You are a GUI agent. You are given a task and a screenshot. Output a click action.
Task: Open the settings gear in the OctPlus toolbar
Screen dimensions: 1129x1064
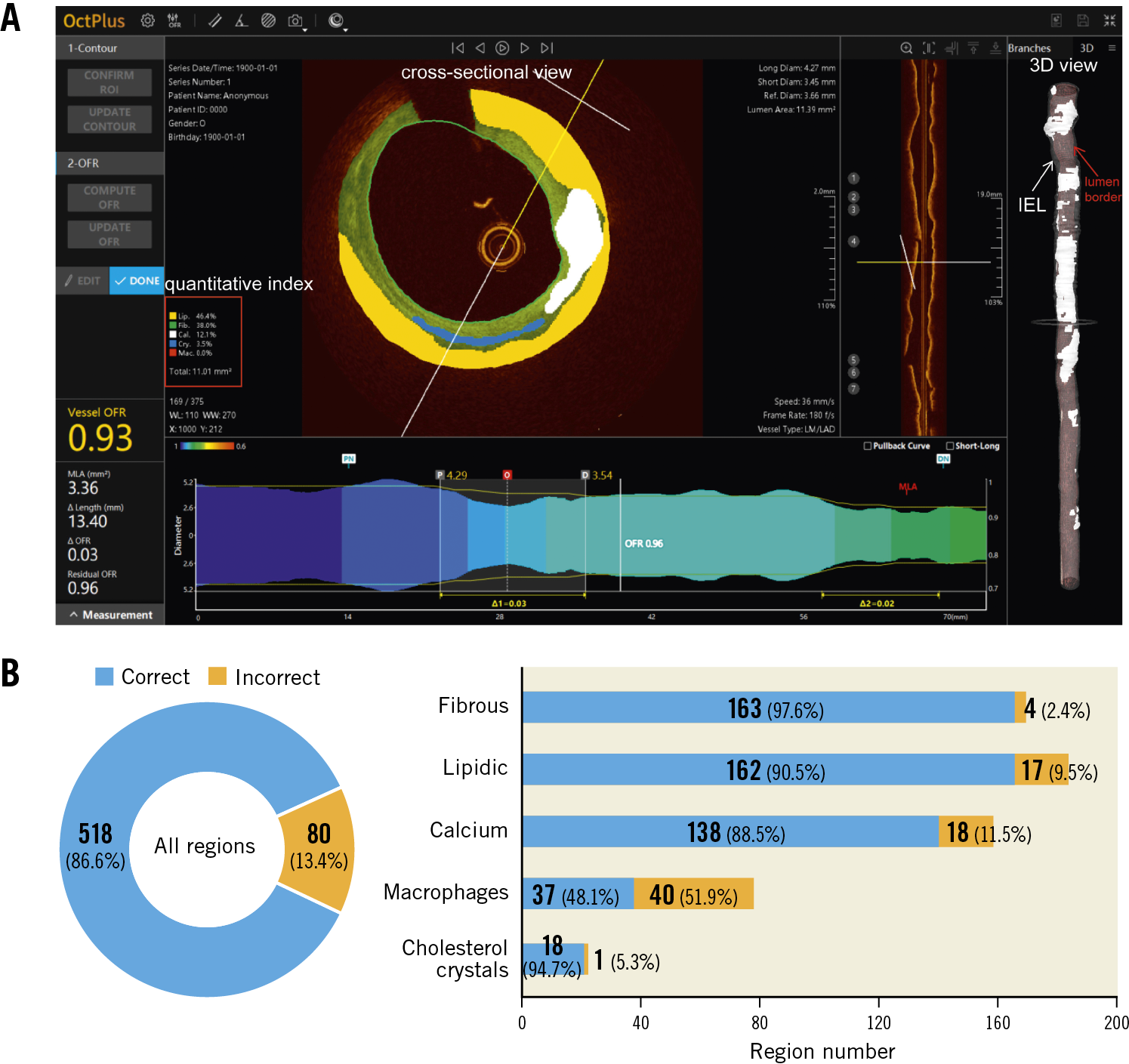click(x=148, y=21)
